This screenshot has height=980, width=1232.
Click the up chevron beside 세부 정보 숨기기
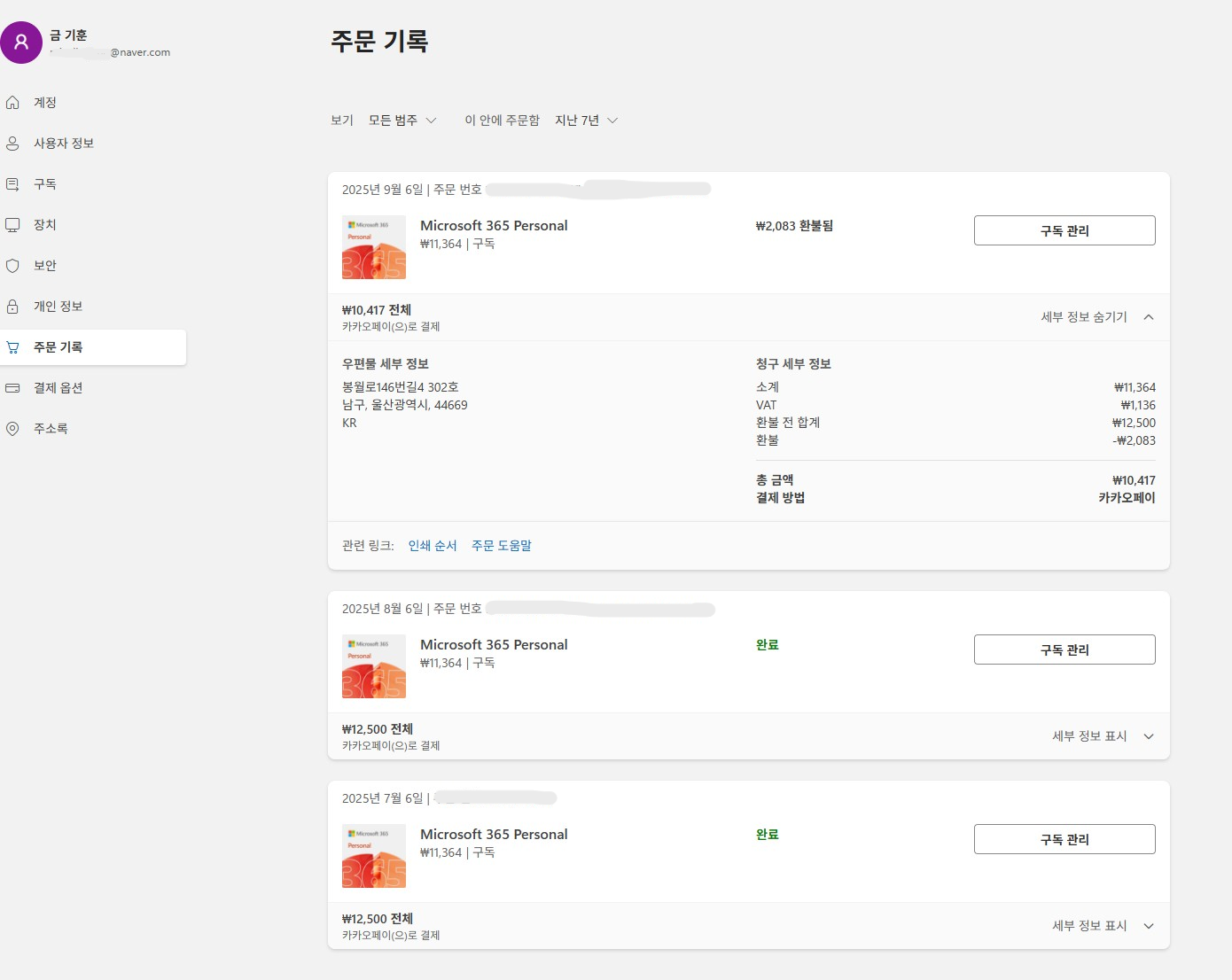(x=1149, y=317)
